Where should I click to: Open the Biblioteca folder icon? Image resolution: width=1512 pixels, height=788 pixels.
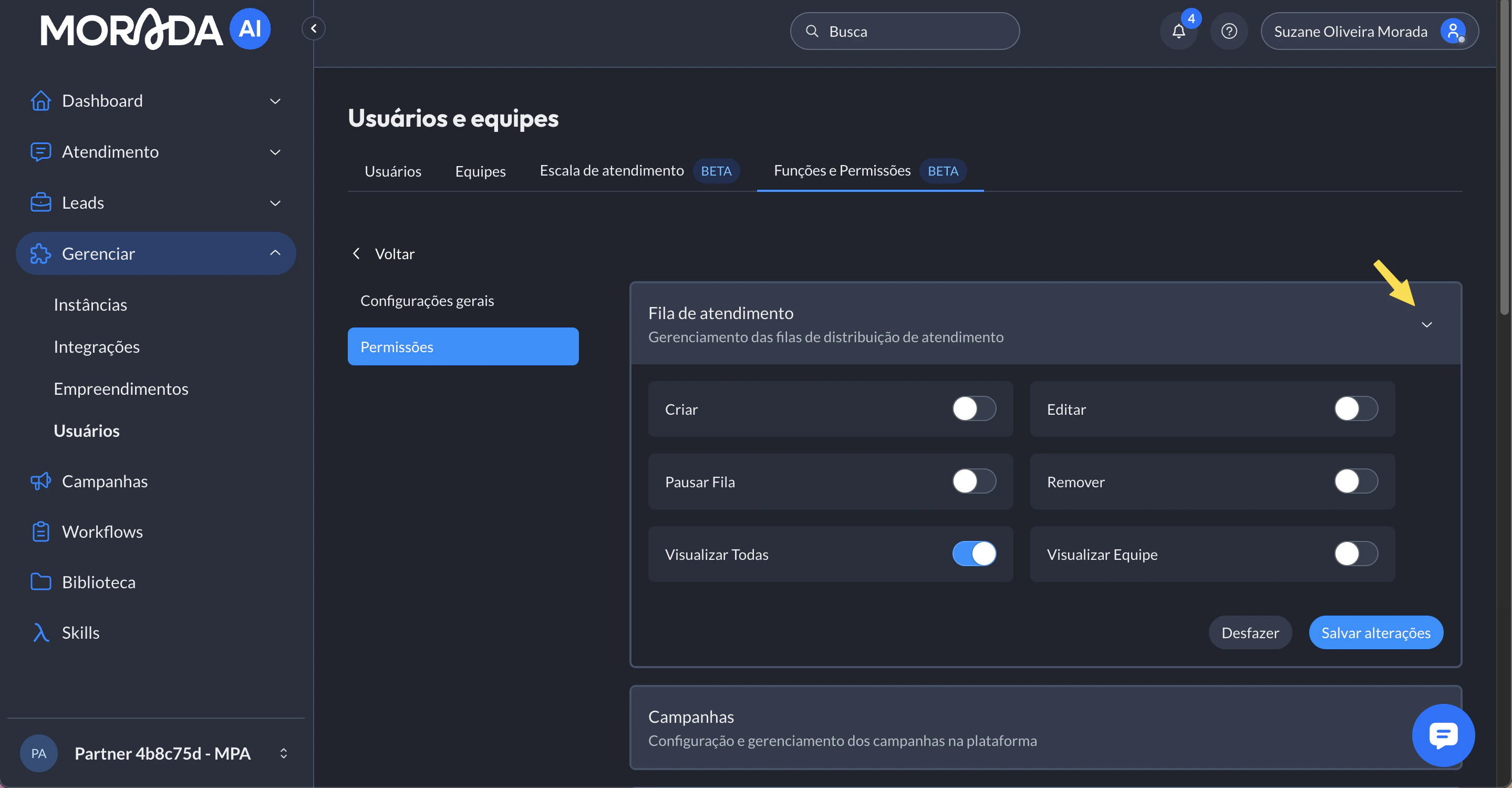pos(40,581)
